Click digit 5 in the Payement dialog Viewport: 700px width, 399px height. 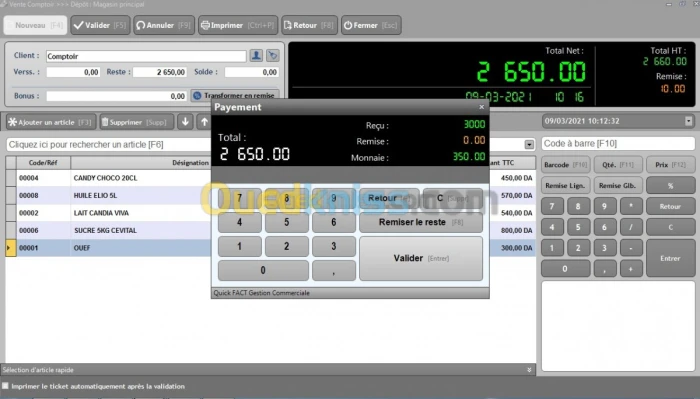pos(287,222)
